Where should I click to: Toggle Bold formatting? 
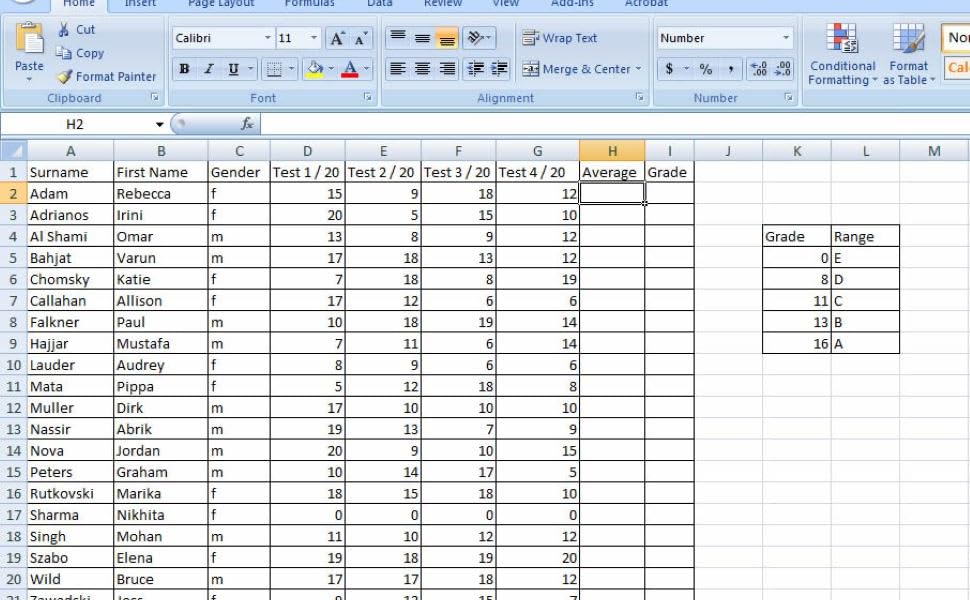pos(183,69)
